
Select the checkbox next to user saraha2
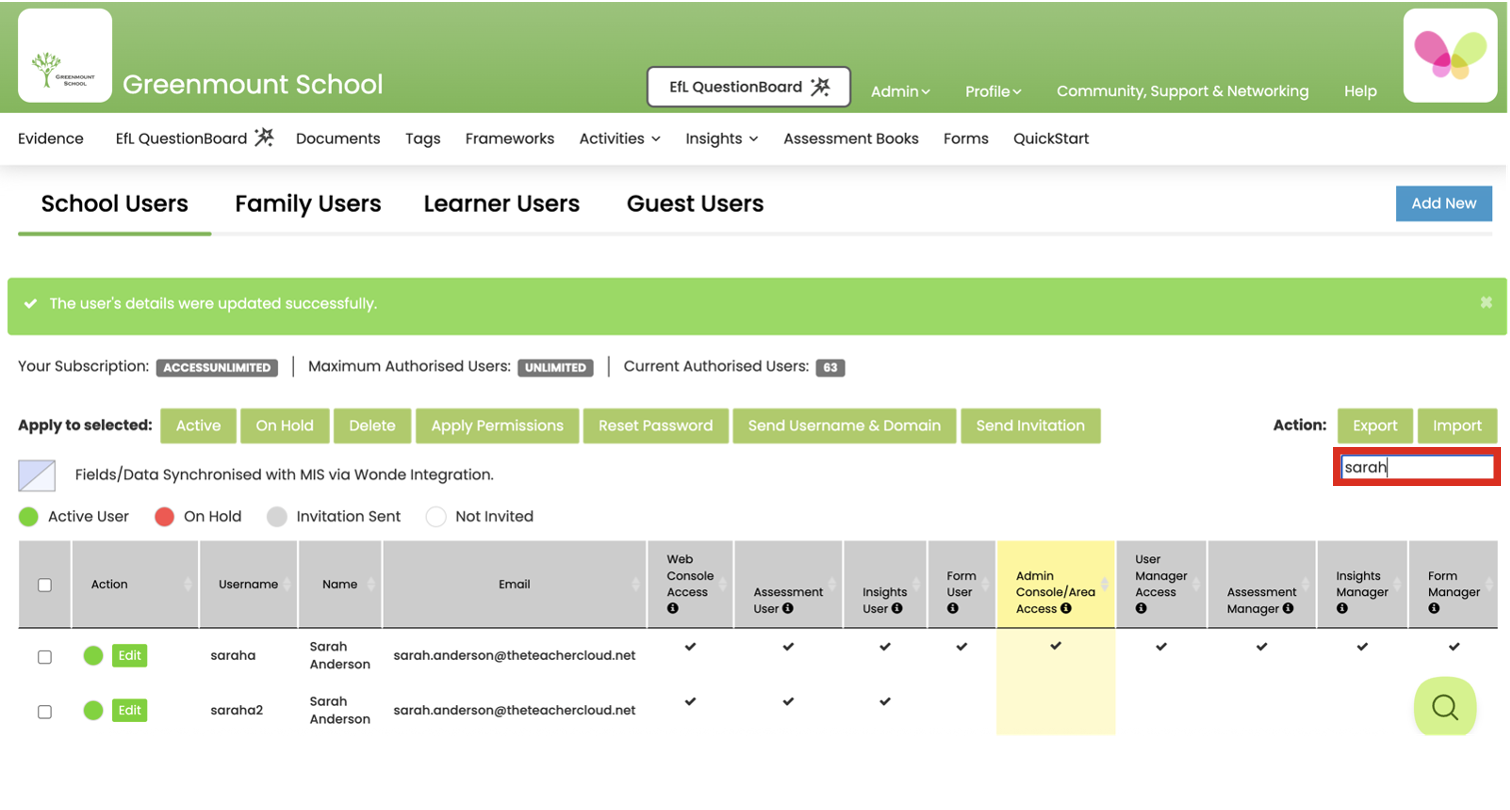(43, 711)
